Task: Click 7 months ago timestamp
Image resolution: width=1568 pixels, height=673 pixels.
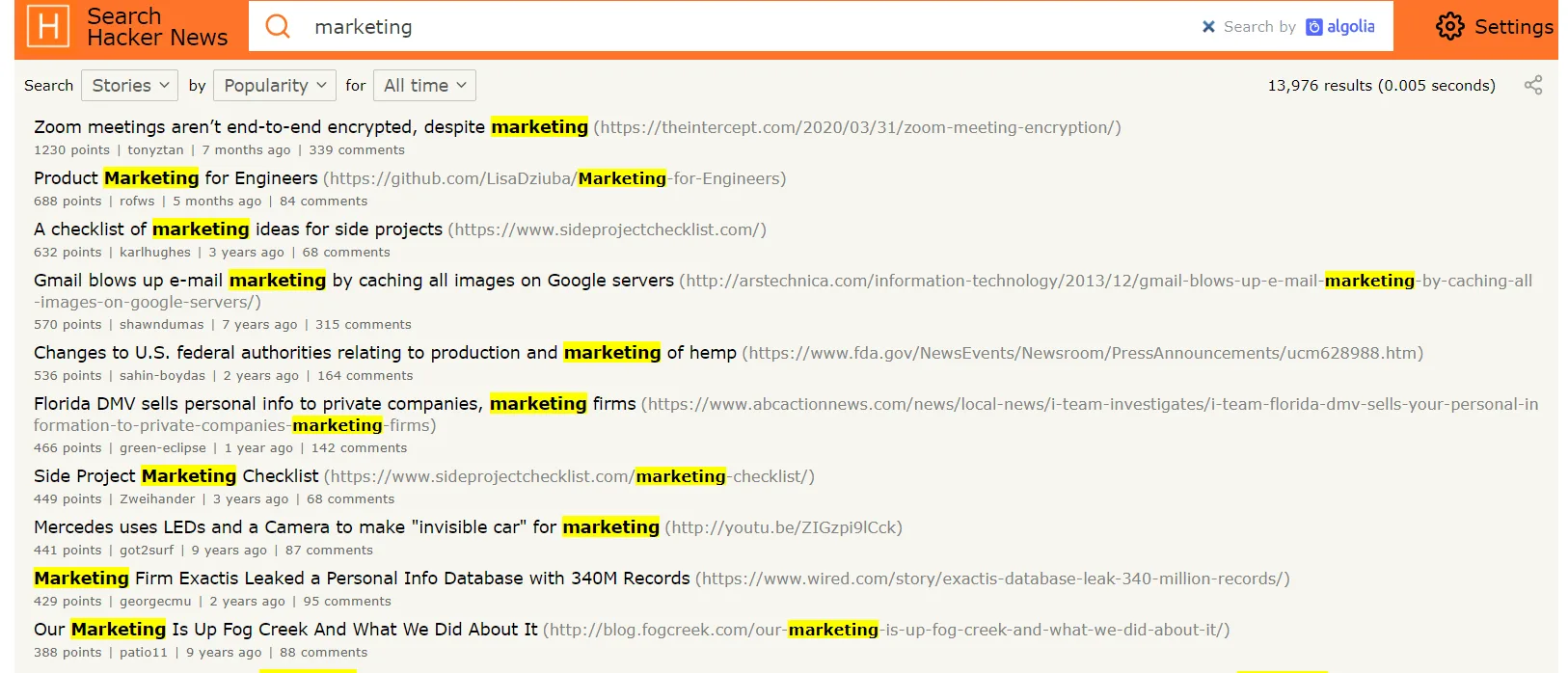Action: pos(246,150)
